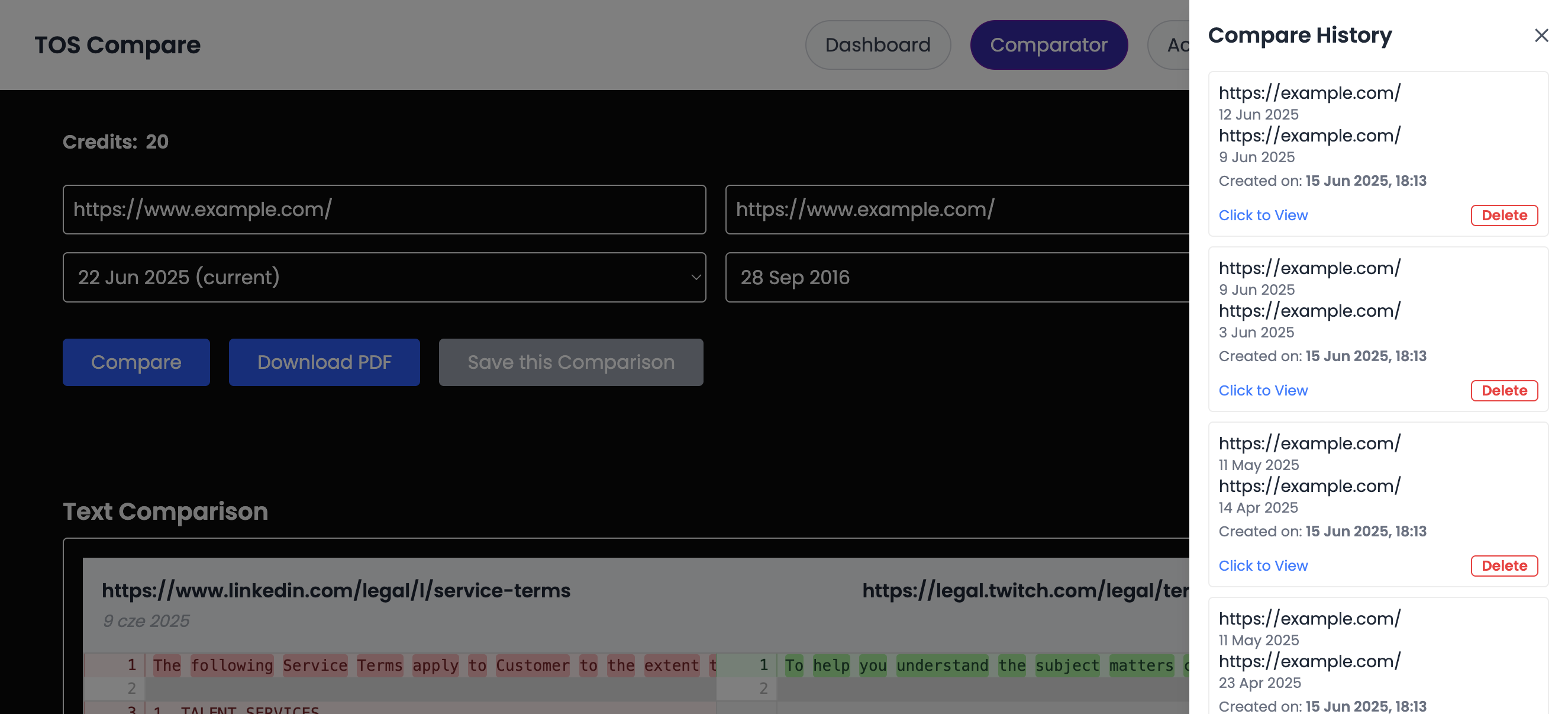The image size is (1568, 714).
Task: Click the linkedin service-terms URL heading
Action: pyautogui.click(x=336, y=590)
